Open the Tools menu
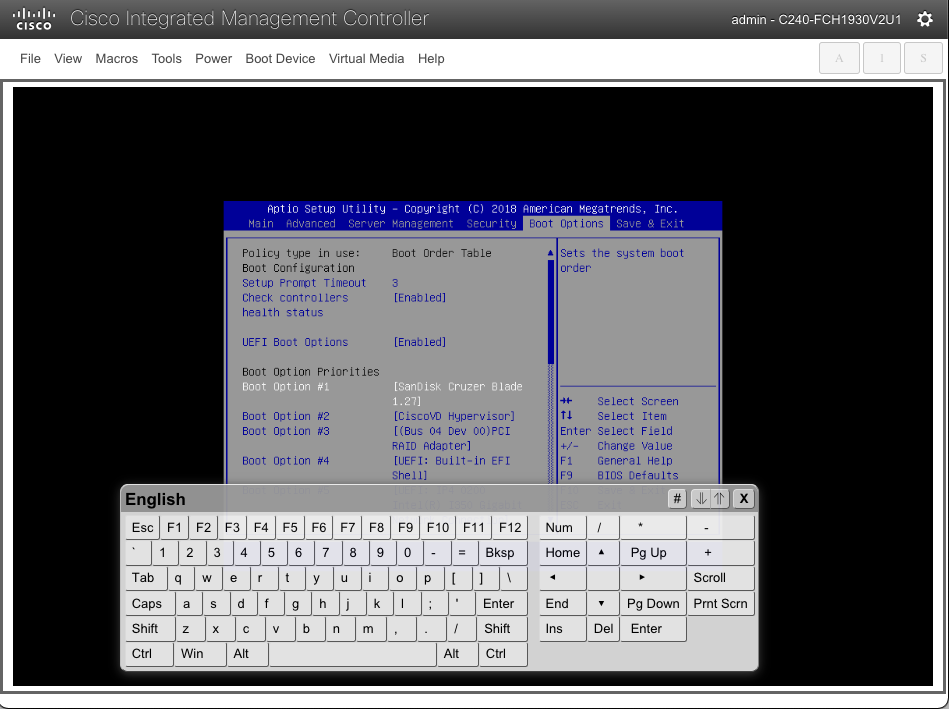Image resolution: width=949 pixels, height=709 pixels. [166, 59]
